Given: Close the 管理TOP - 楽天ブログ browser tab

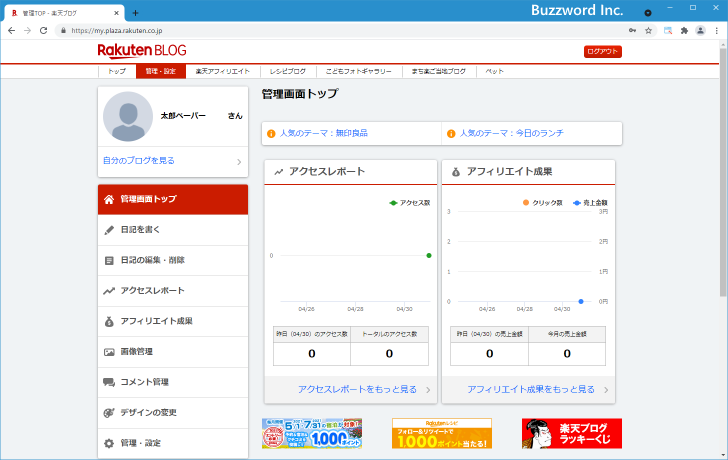Looking at the screenshot, I should point(116,13).
